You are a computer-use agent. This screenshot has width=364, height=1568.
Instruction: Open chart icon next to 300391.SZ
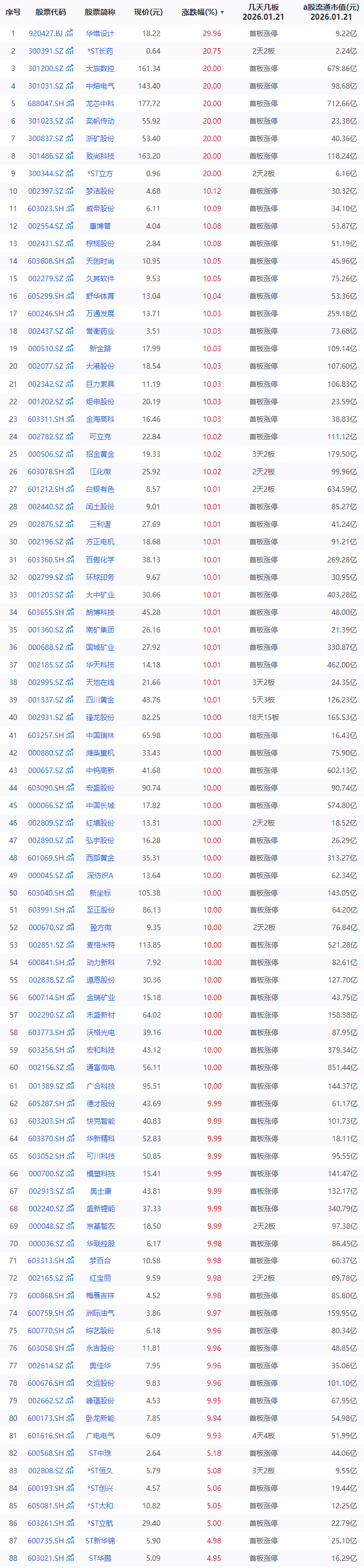(x=70, y=51)
